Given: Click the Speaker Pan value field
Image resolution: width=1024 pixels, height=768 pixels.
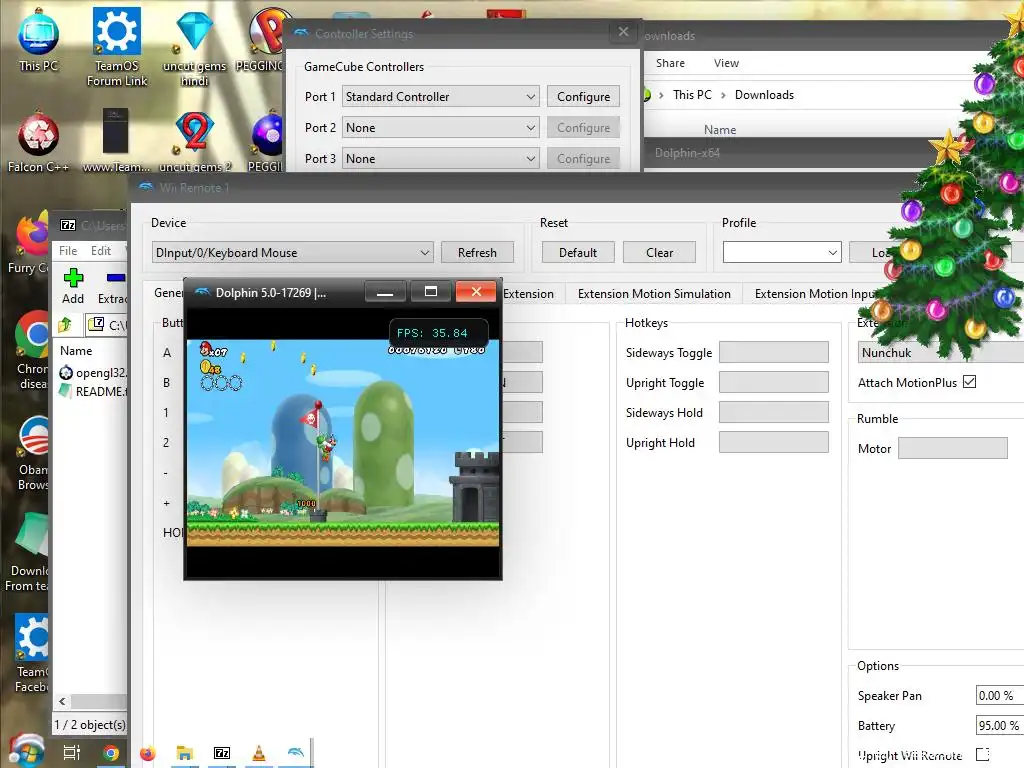Looking at the screenshot, I should tap(999, 696).
